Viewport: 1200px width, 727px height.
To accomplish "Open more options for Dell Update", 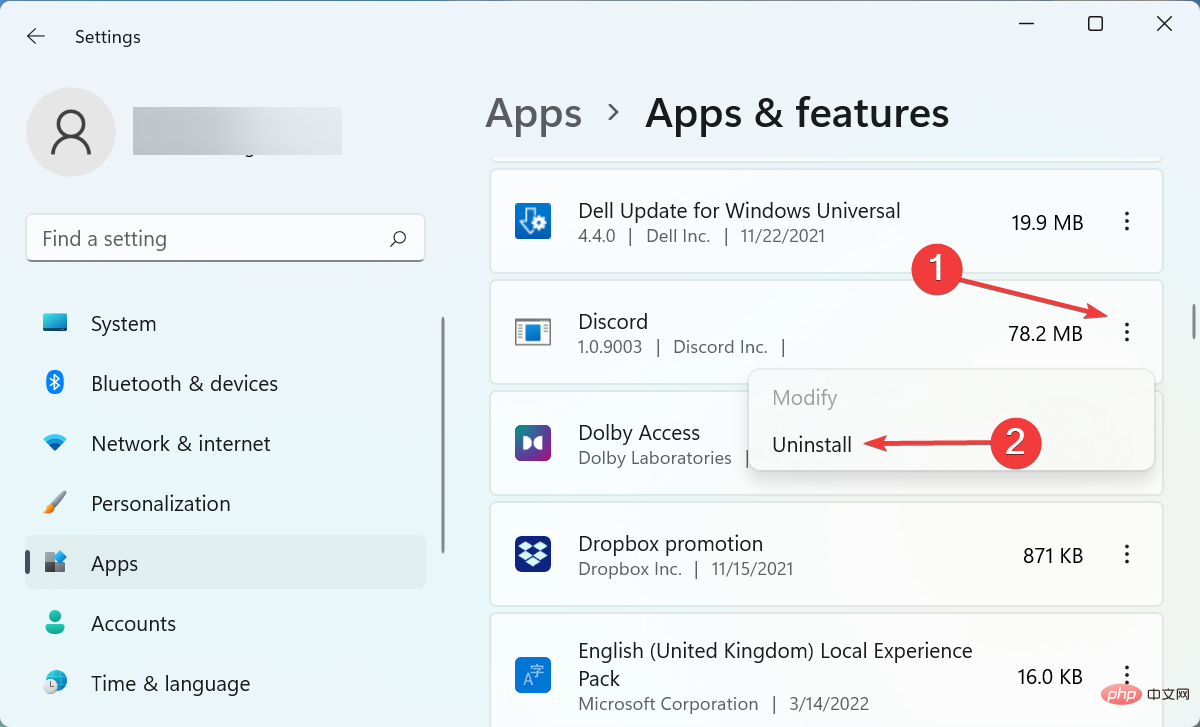I will [x=1127, y=222].
